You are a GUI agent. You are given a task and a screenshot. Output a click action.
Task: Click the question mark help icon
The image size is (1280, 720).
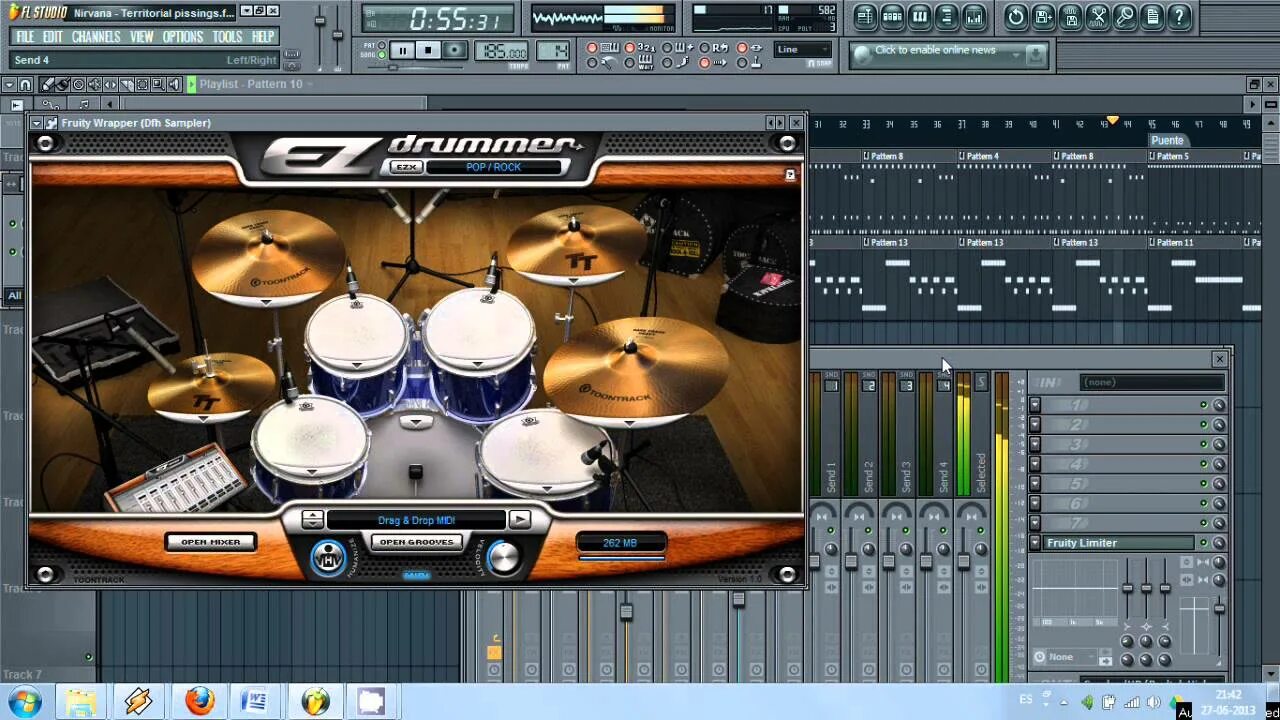(x=1179, y=16)
